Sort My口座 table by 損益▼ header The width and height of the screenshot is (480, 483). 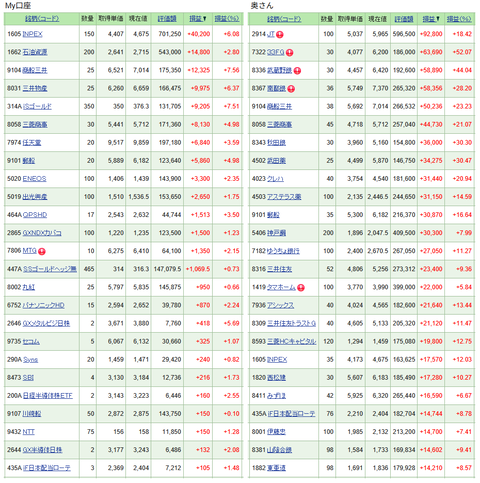[198, 19]
